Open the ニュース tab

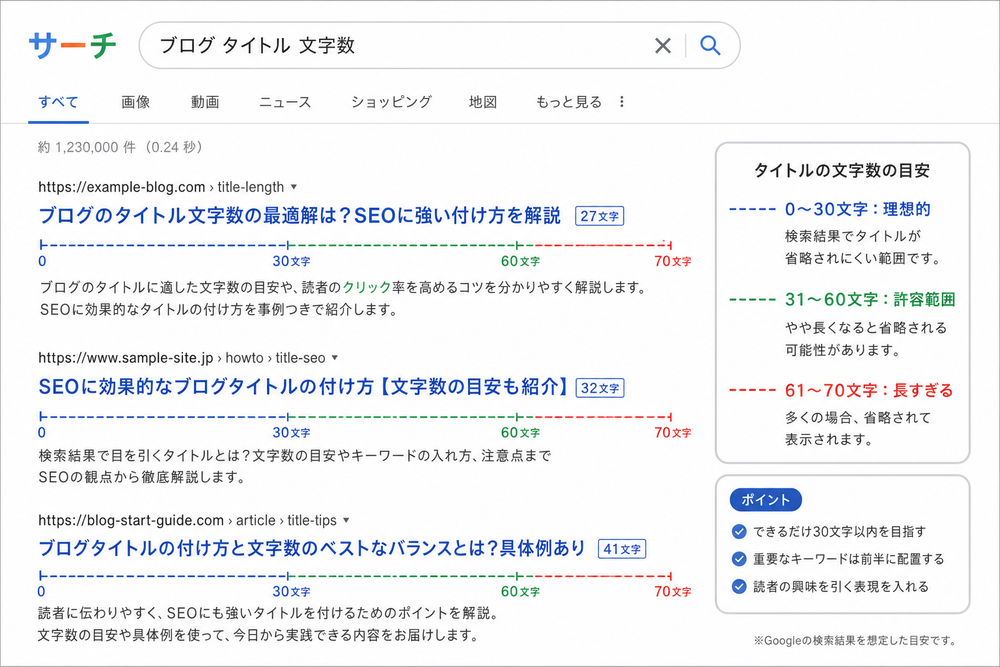(285, 102)
